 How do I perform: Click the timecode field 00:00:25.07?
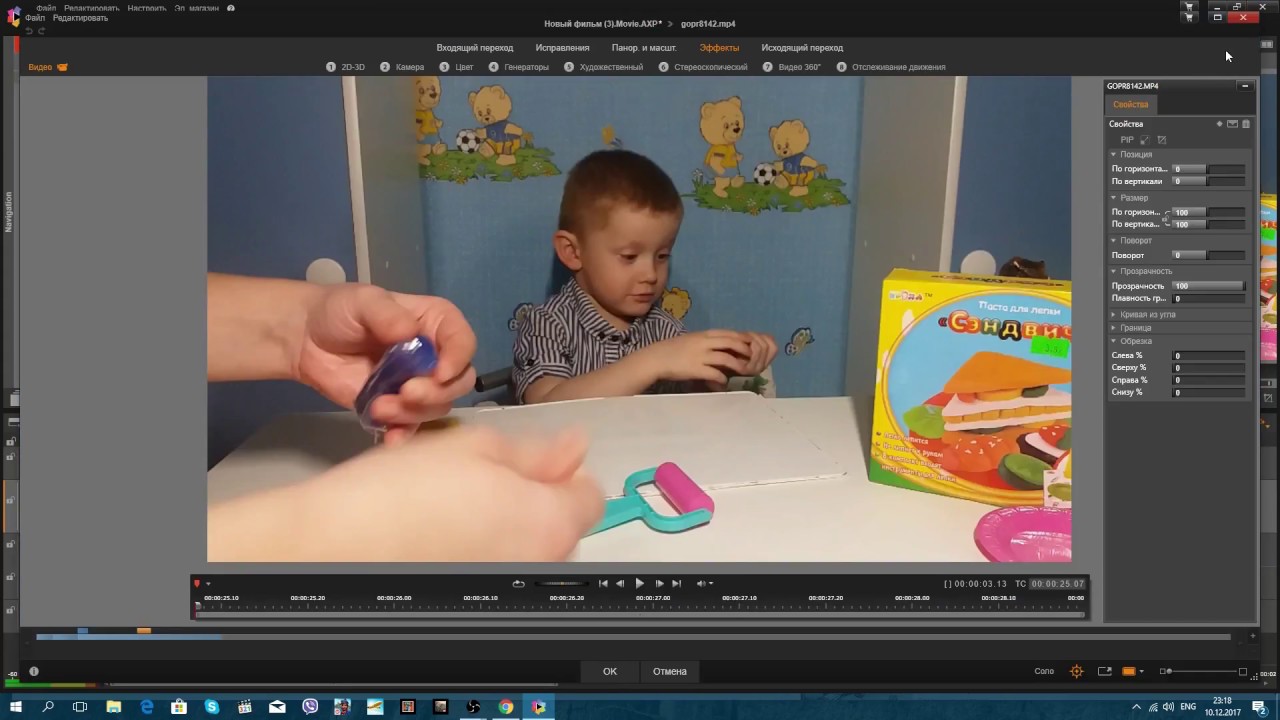(1059, 584)
